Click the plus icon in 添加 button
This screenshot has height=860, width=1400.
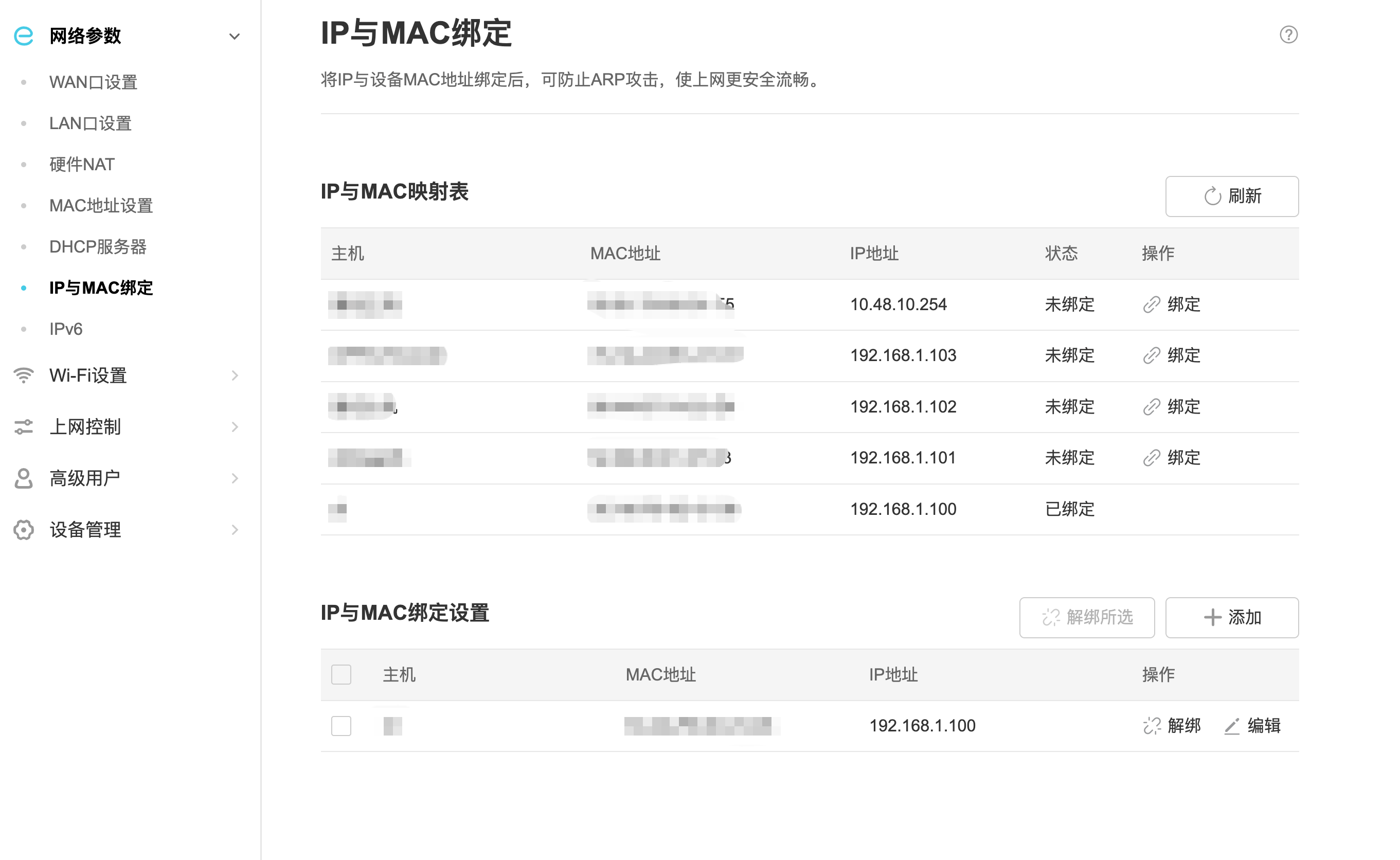1212,618
